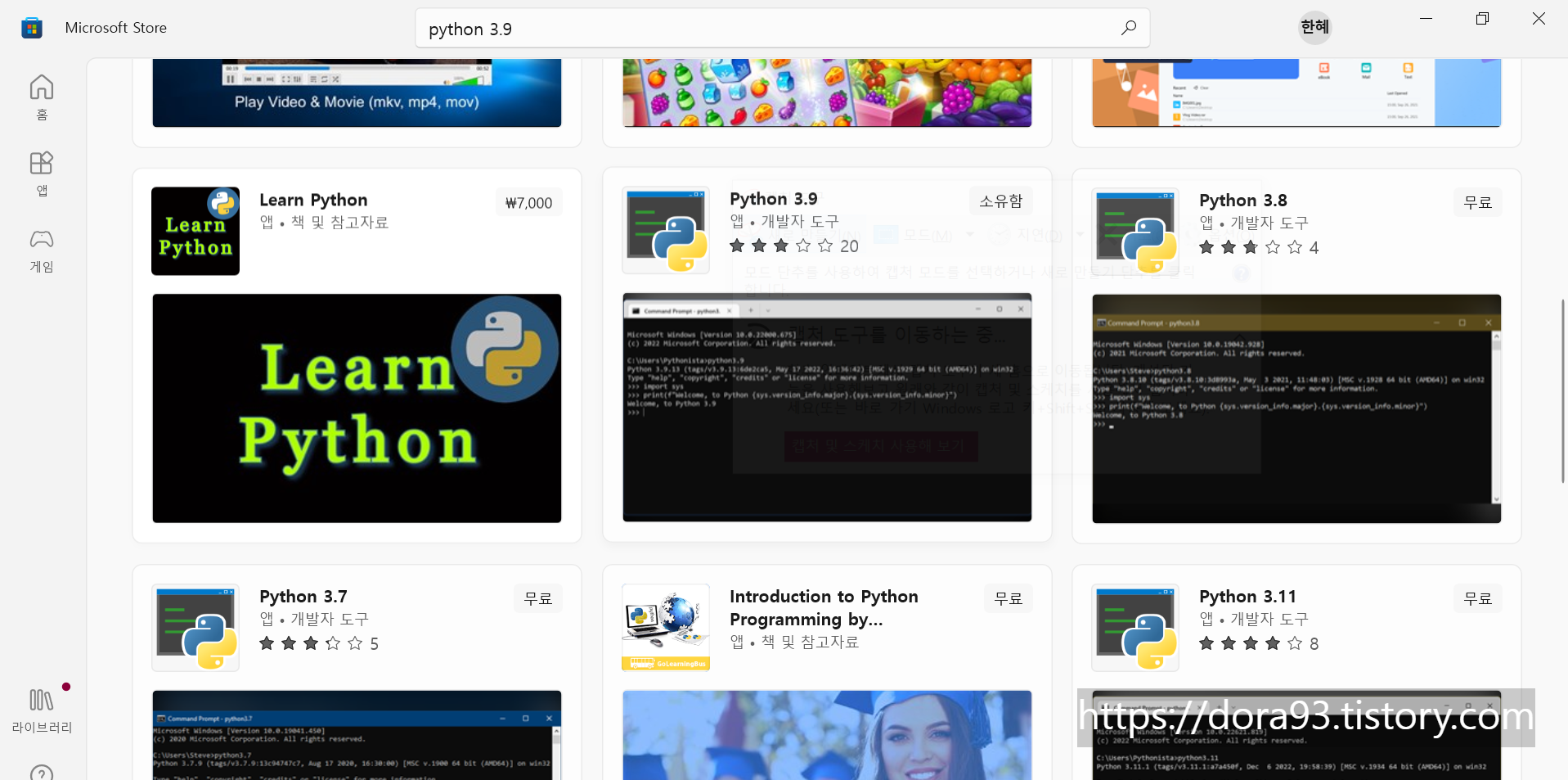Click the Python 3.11 app icon

tap(1134, 627)
